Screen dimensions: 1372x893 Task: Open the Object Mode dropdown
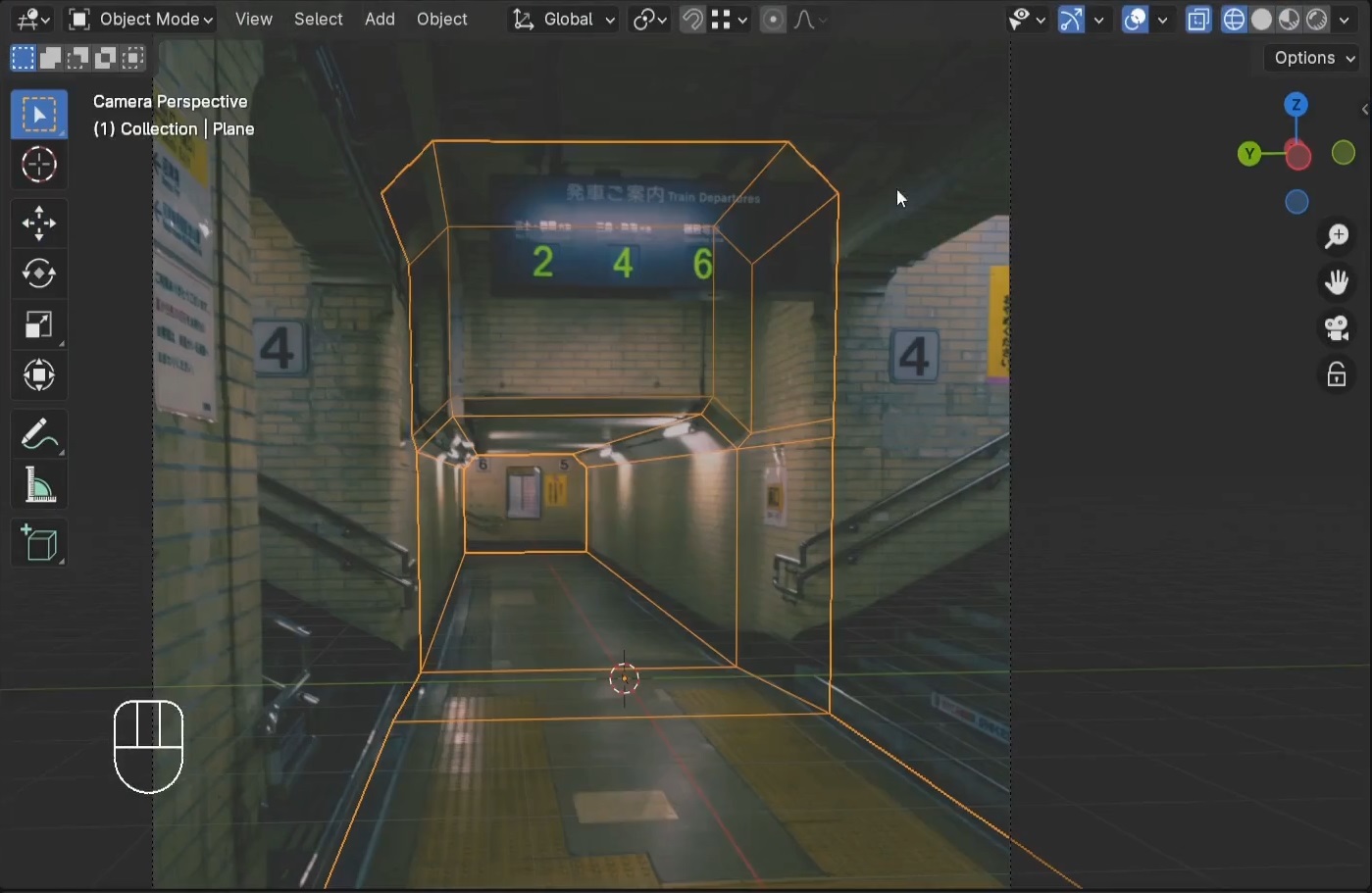140,19
